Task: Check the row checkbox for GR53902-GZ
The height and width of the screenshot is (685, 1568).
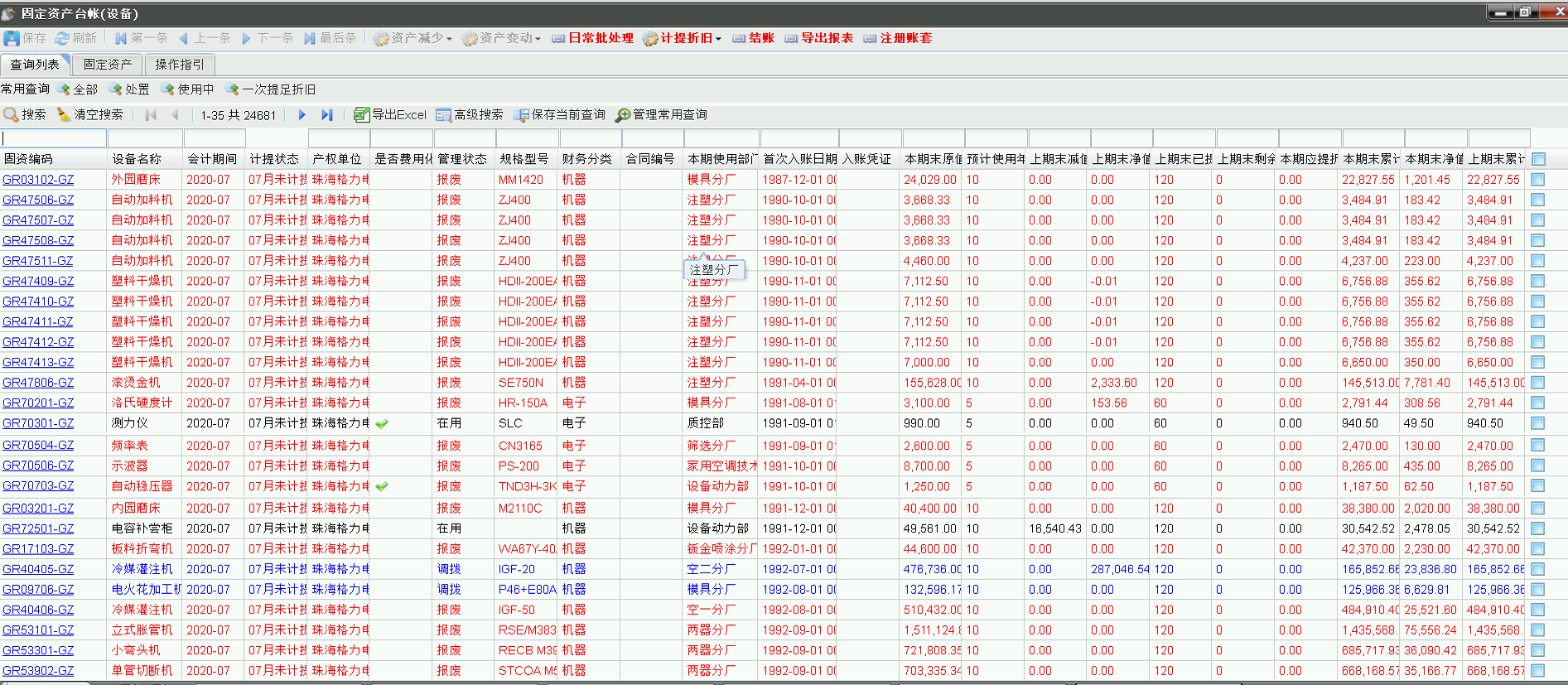Action: [x=1538, y=671]
